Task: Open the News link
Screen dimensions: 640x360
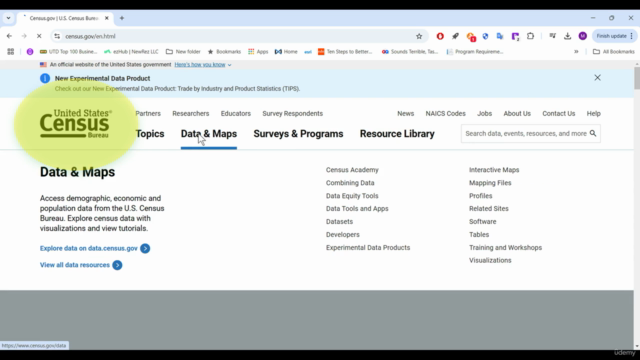Action: (x=405, y=113)
